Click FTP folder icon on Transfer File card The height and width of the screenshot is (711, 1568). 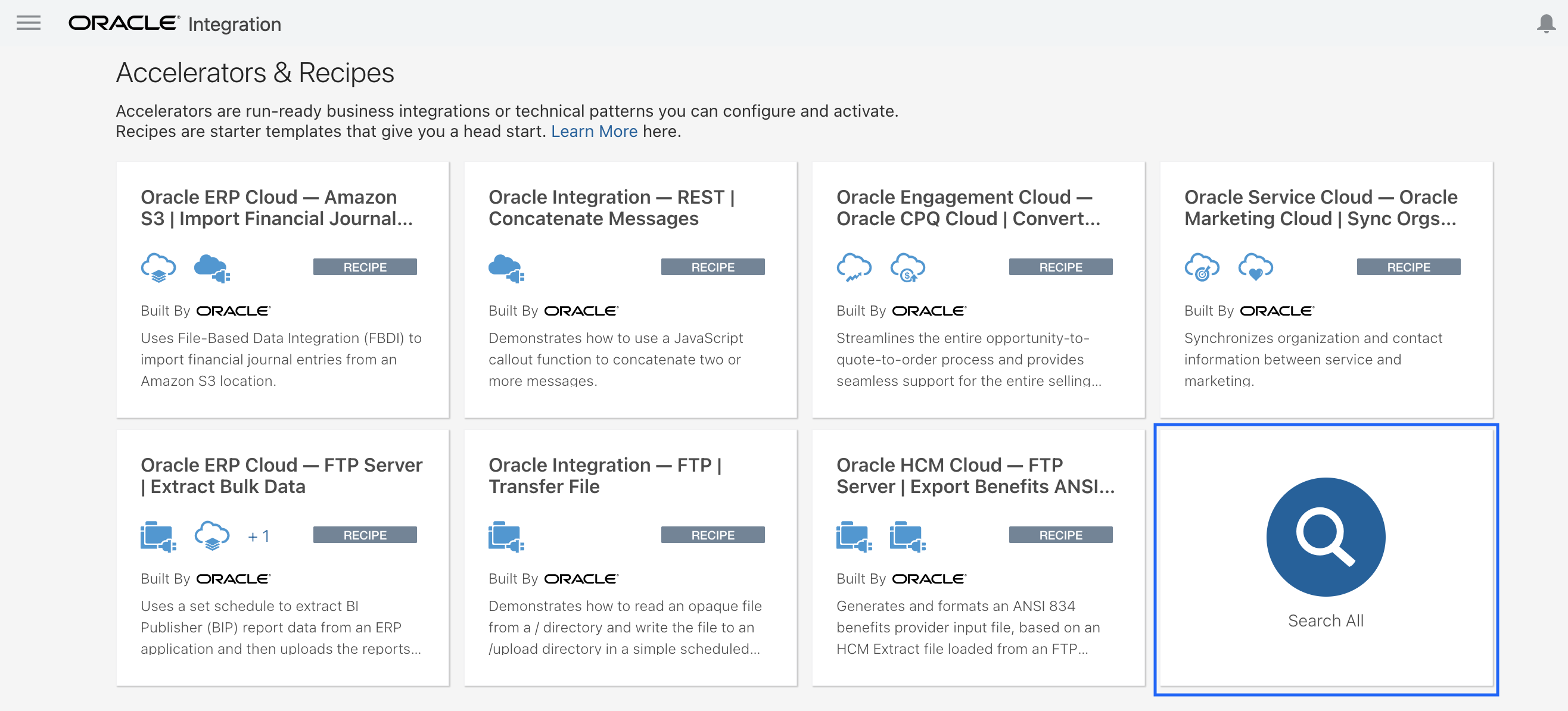pos(506,537)
